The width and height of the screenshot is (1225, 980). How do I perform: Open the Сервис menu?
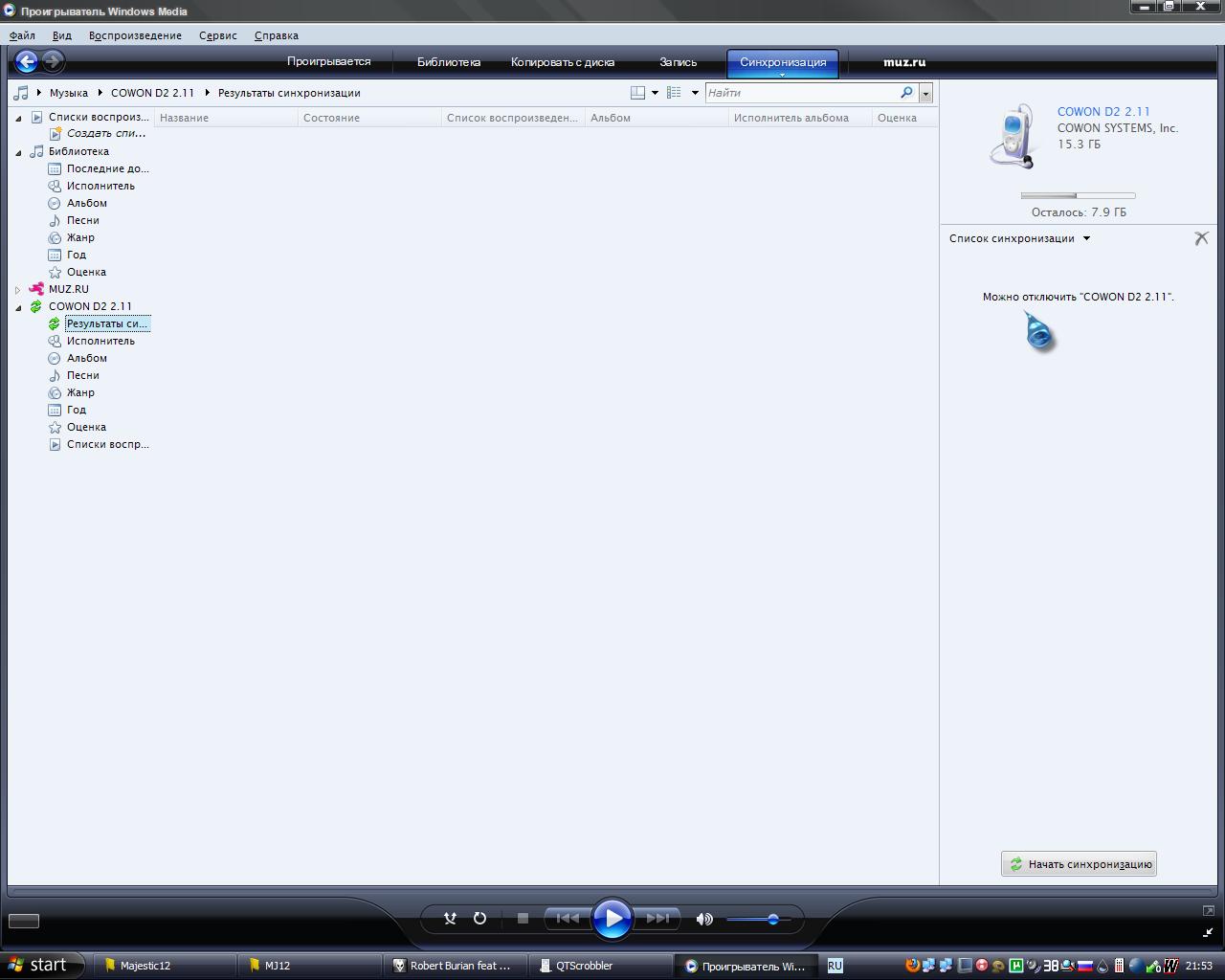[218, 35]
